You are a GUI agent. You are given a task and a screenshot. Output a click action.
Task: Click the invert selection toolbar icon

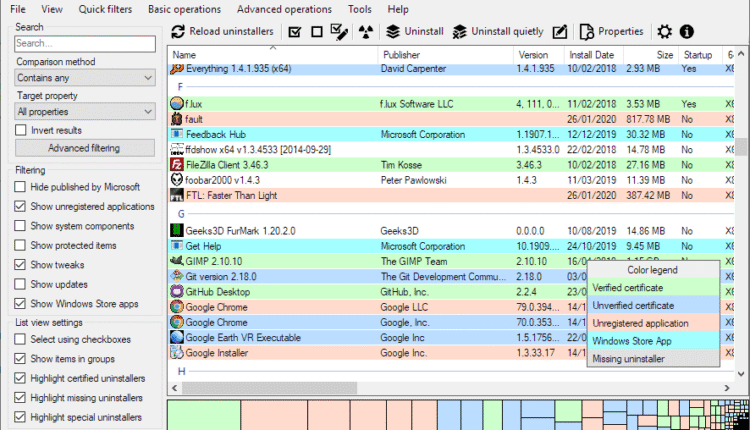pos(339,32)
